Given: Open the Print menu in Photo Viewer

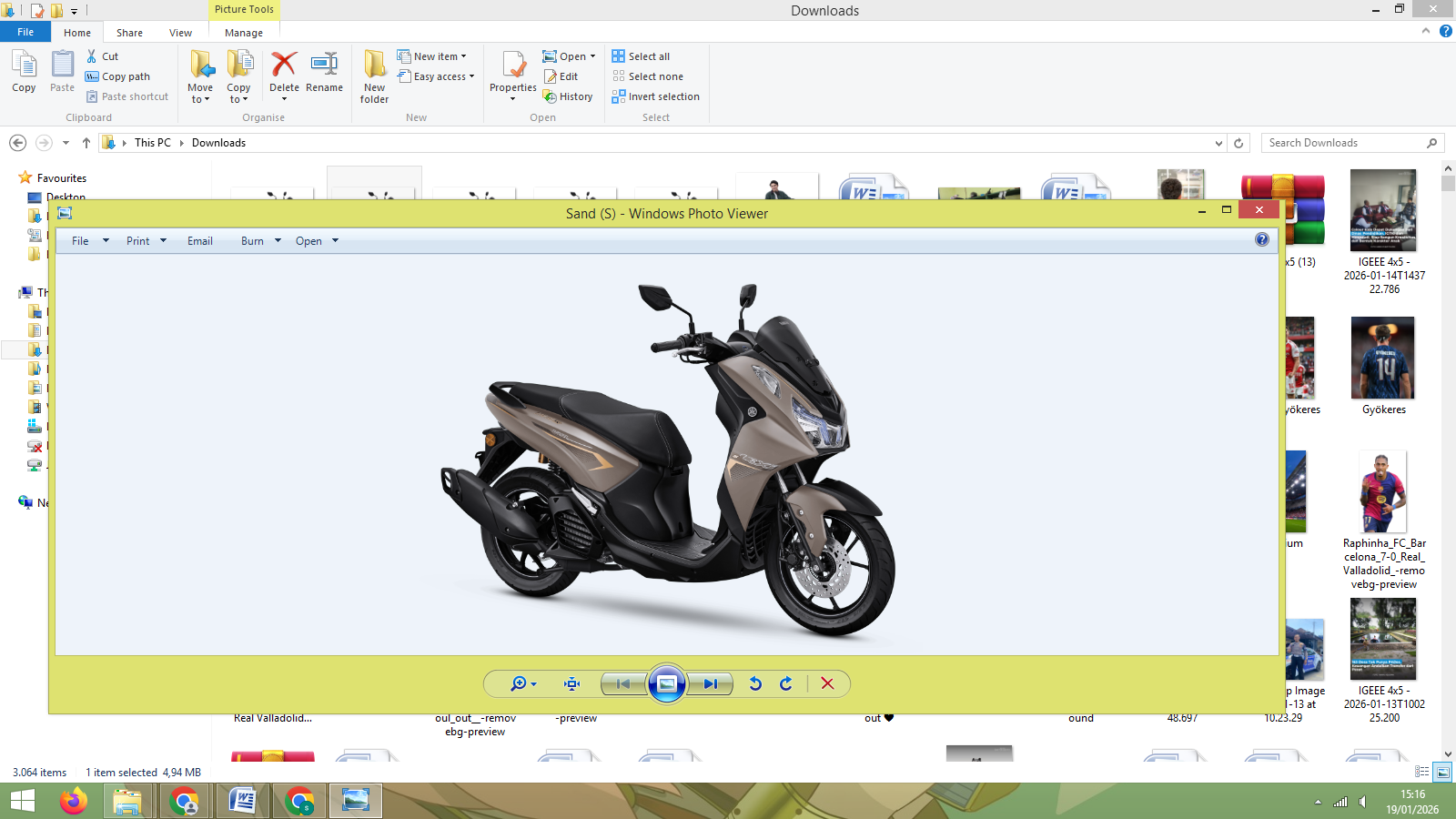Looking at the screenshot, I should click(x=147, y=241).
